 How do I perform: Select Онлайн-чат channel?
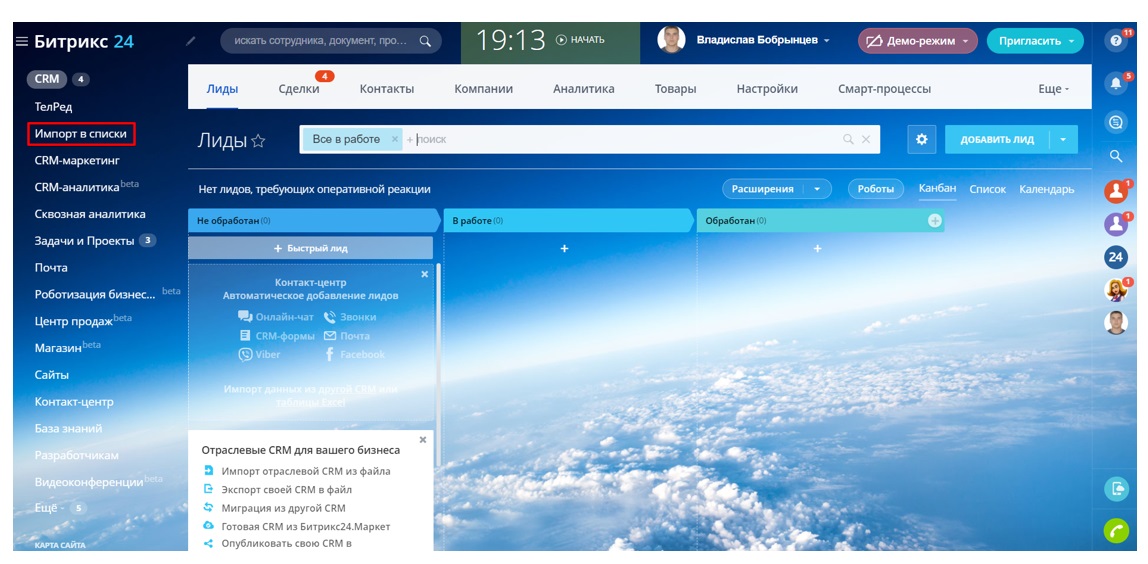pos(275,316)
